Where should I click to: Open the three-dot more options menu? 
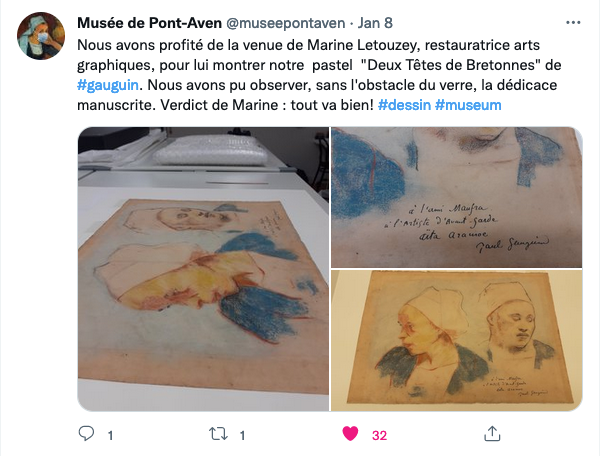573,23
